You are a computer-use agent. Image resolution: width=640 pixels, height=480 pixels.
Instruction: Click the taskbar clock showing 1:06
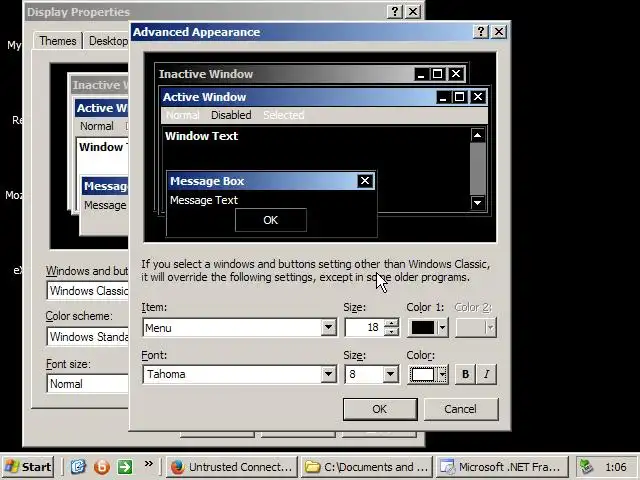(616, 467)
